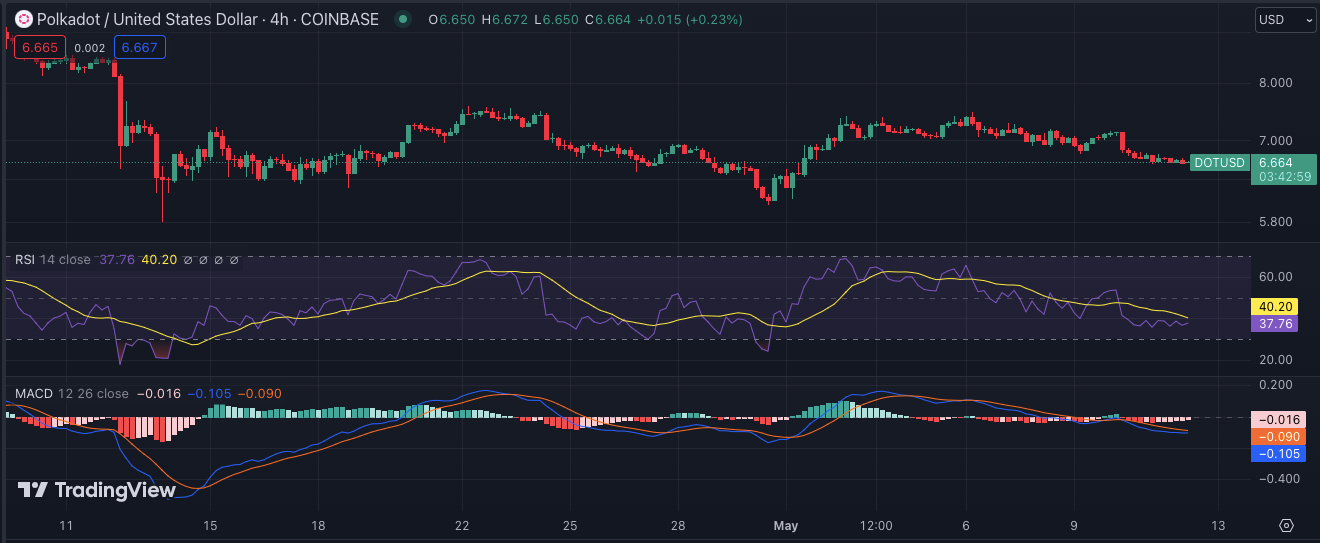Click the Polkadot coin logo icon

(23, 19)
